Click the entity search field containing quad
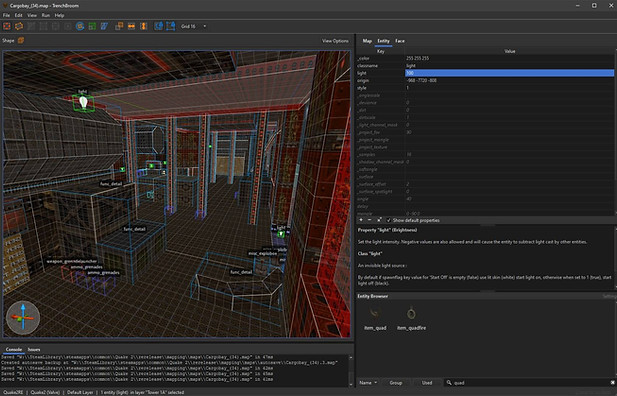 point(527,383)
